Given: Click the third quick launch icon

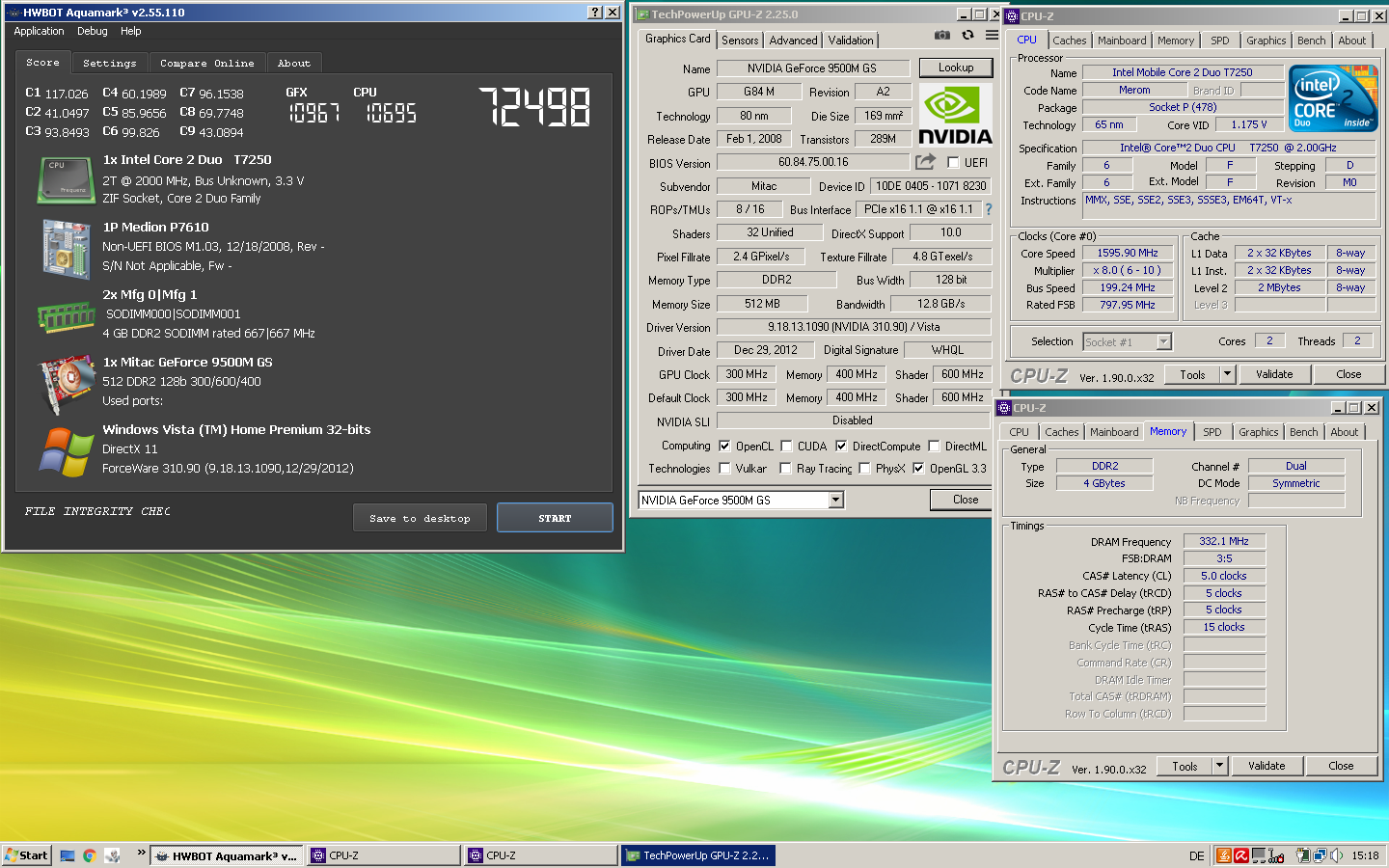Looking at the screenshot, I should (112, 855).
